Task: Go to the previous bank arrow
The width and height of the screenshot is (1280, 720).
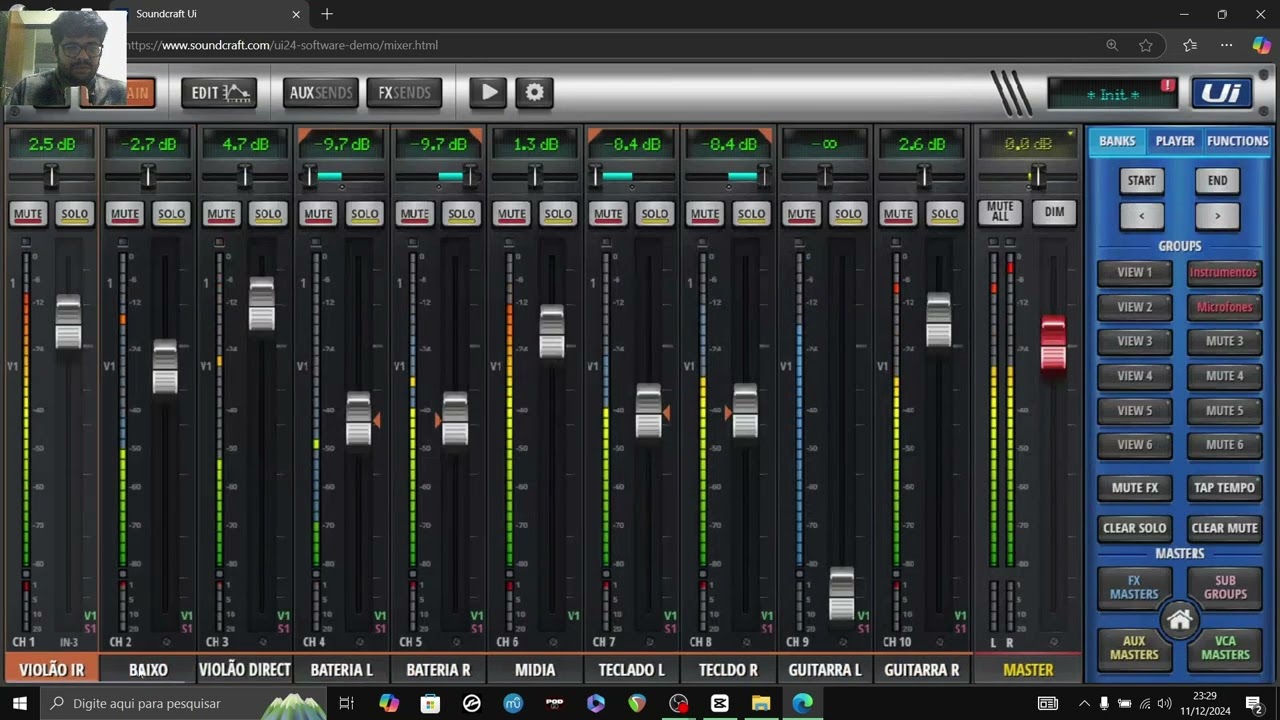Action: [1141, 216]
